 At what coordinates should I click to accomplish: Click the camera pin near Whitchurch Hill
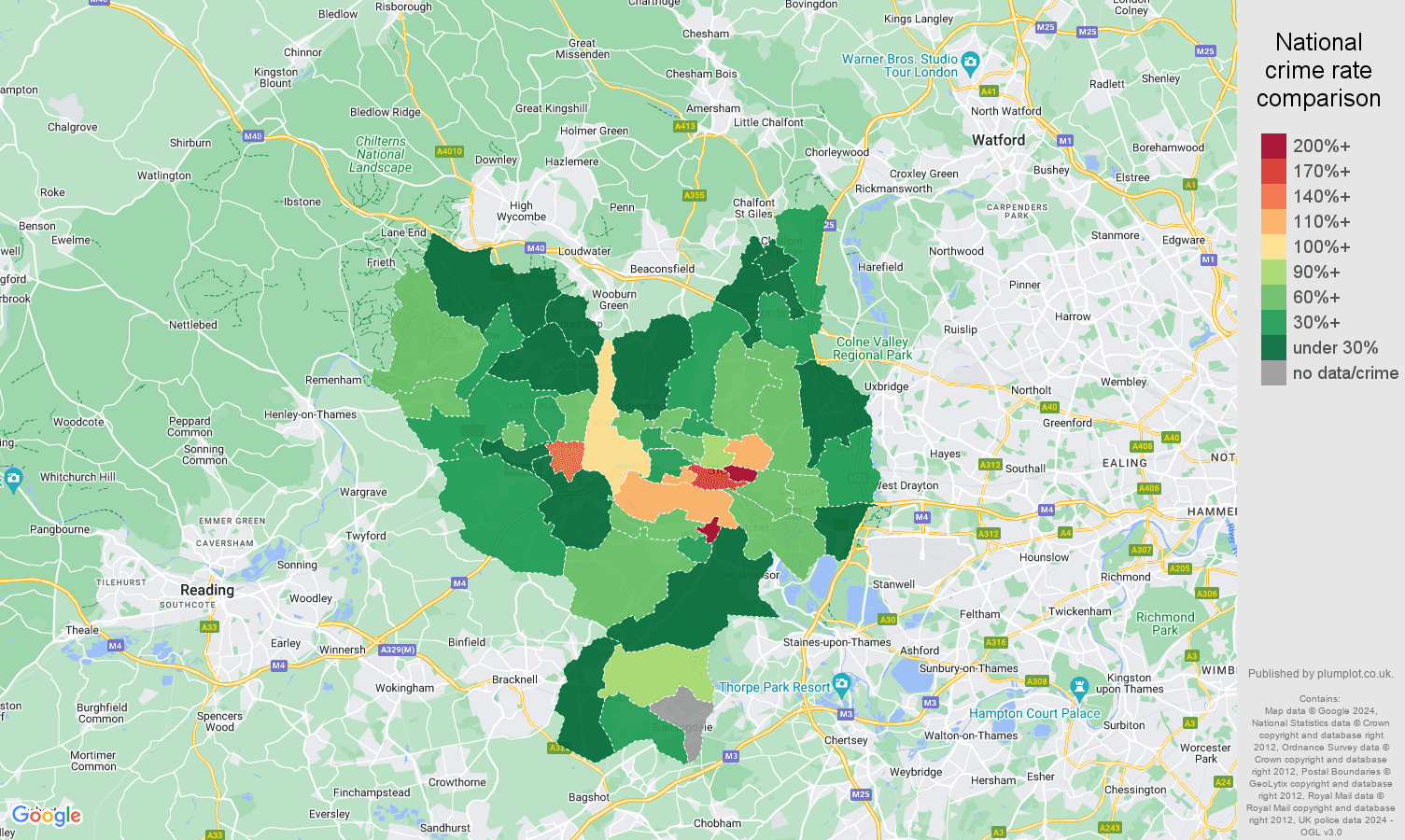click(12, 480)
